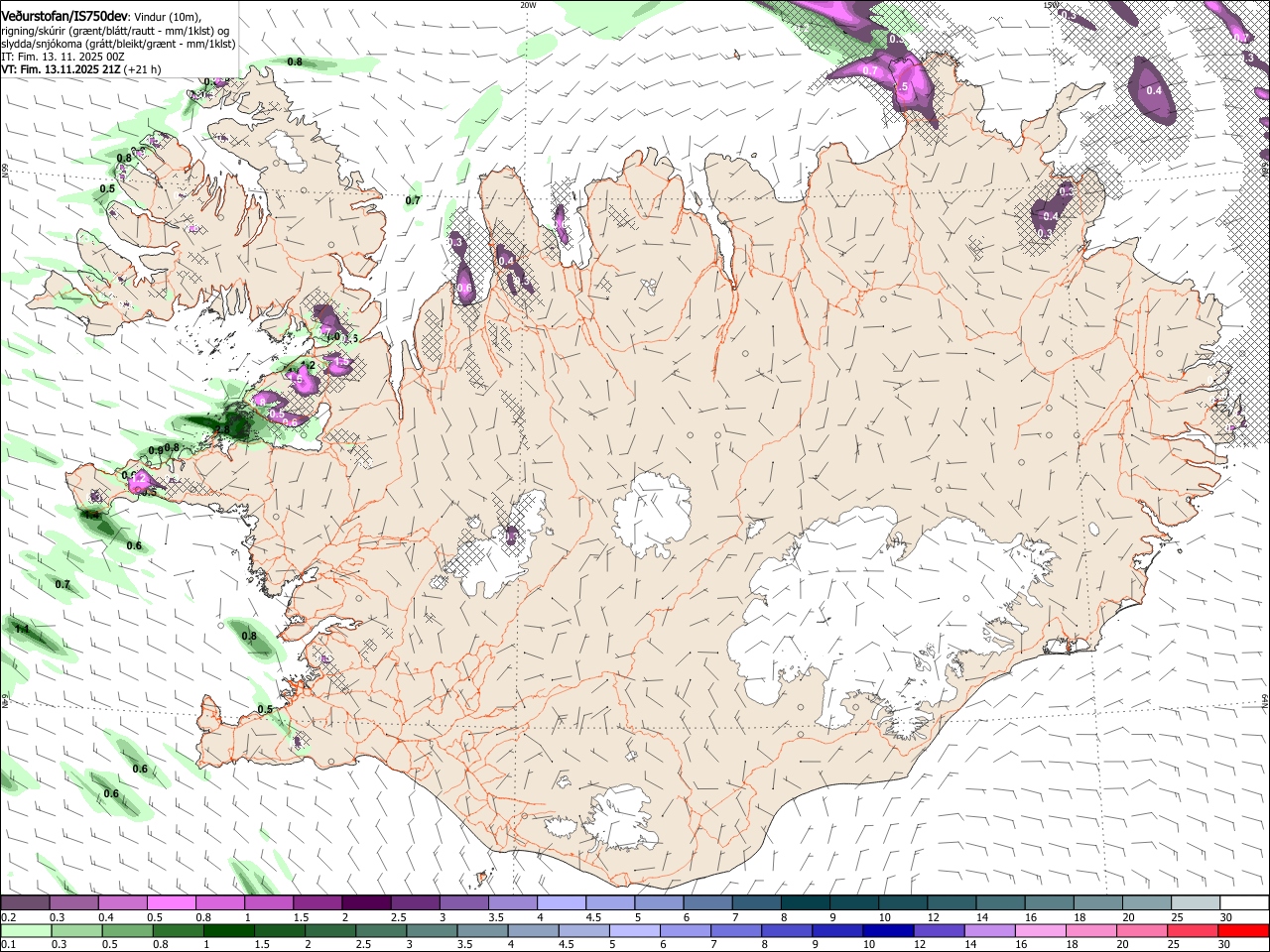Click the purple snow swatch between 3 and 3.5
1270x952 pixels.
(x=463, y=903)
